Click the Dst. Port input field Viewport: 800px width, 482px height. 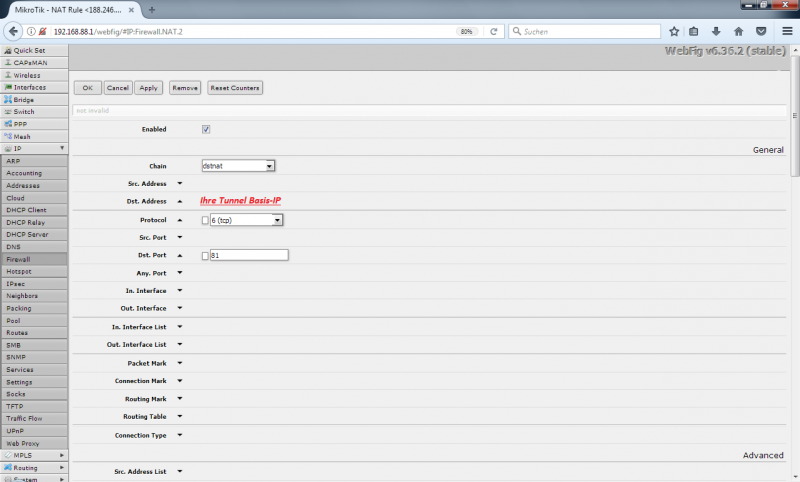(248, 256)
